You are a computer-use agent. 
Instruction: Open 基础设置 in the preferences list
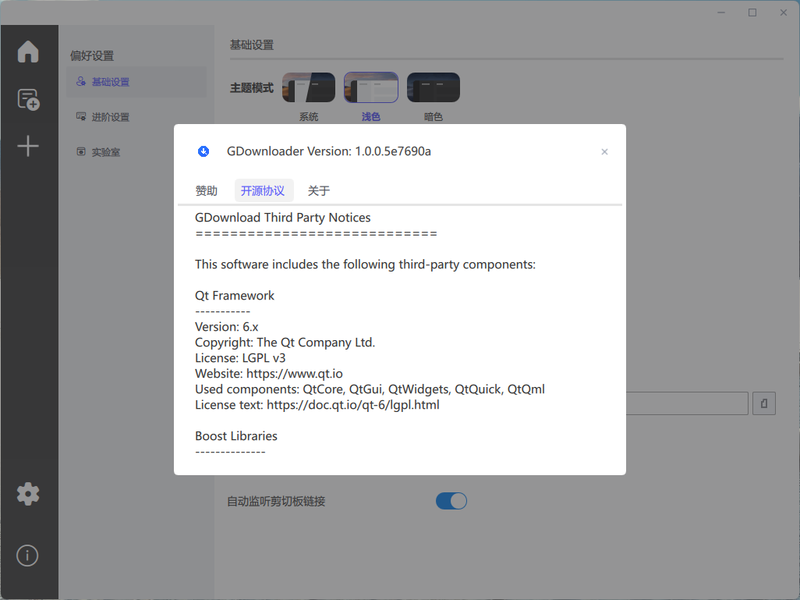(x=136, y=82)
